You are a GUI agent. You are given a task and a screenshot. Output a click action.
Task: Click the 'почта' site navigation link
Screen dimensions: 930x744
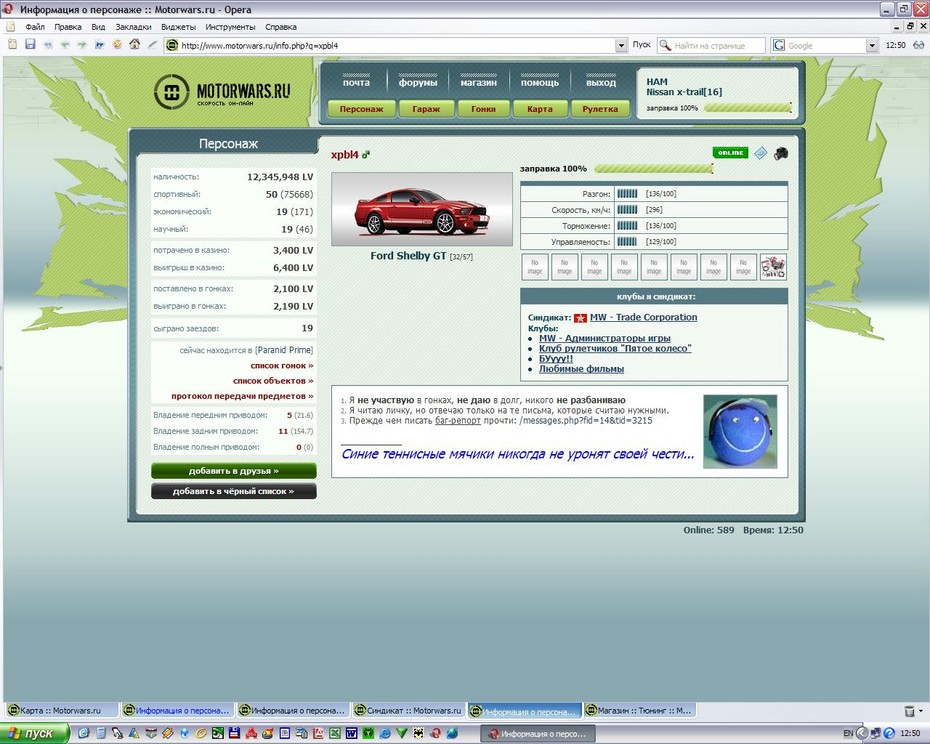(x=356, y=82)
